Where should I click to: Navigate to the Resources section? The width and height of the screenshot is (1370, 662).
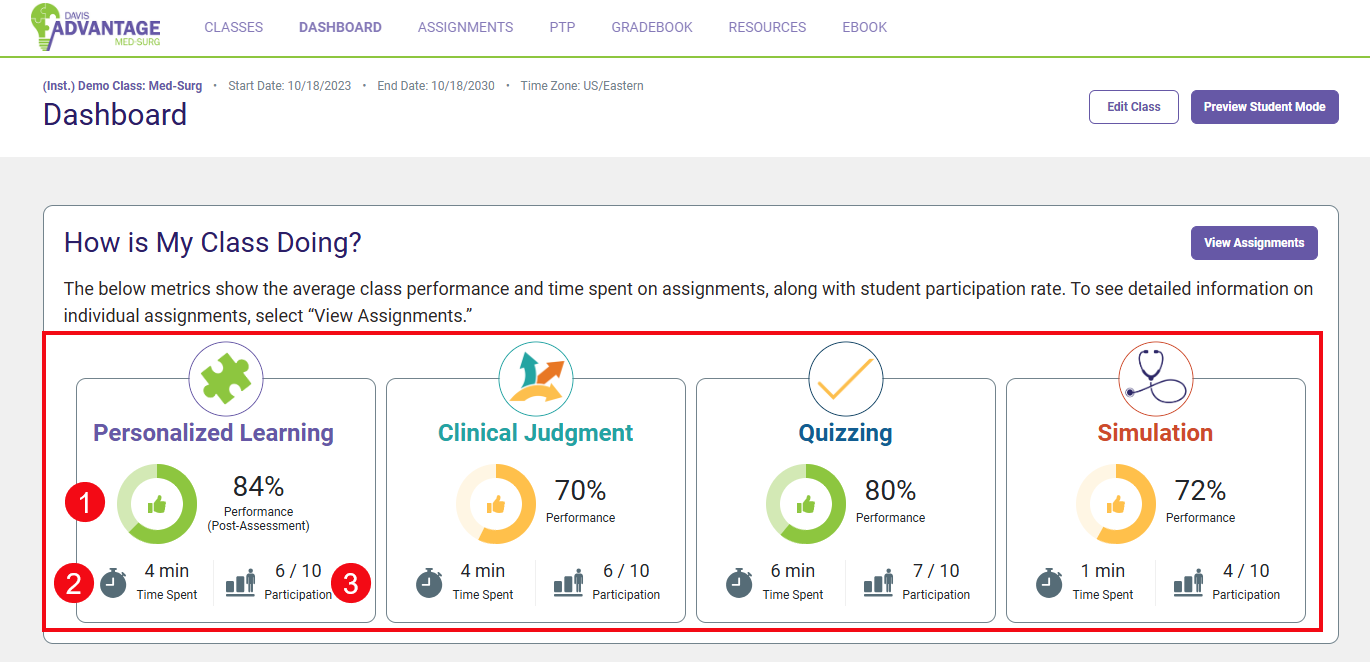(x=767, y=27)
